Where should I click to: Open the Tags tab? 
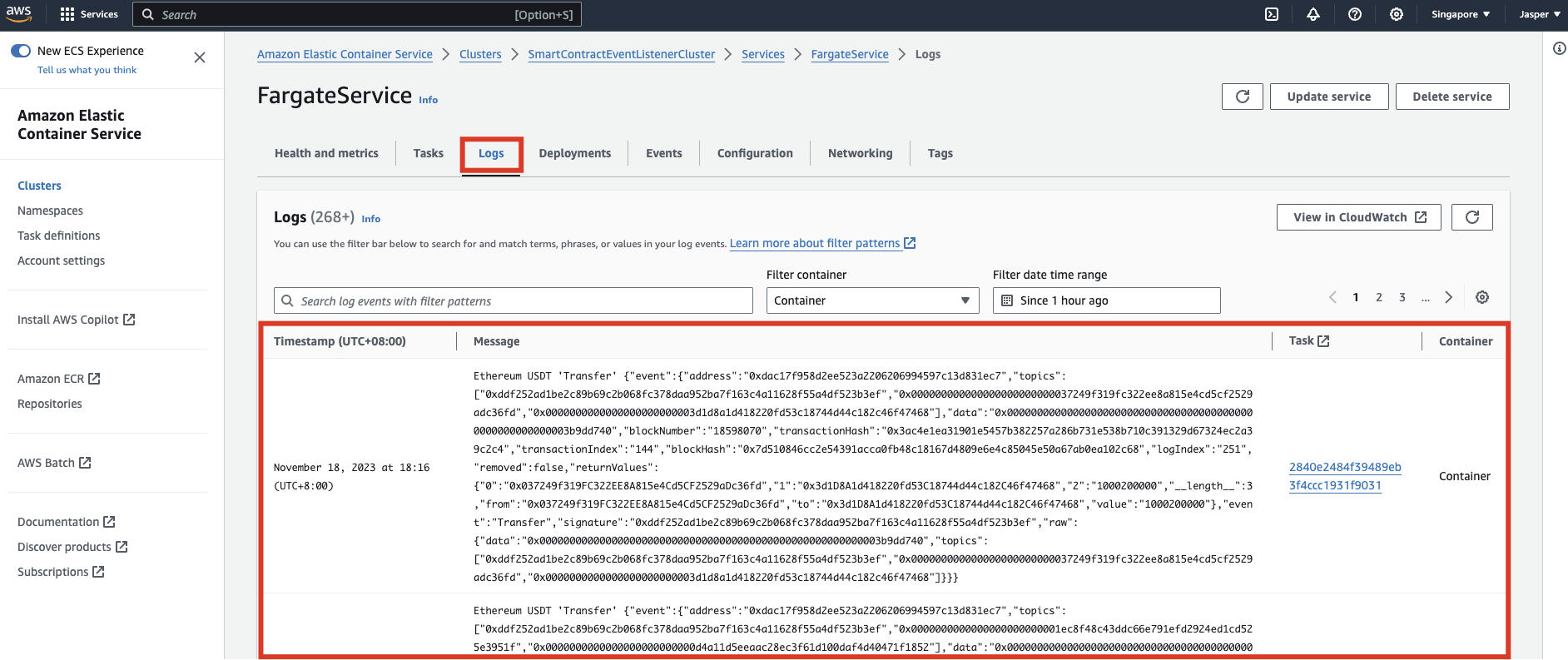pyautogui.click(x=940, y=153)
